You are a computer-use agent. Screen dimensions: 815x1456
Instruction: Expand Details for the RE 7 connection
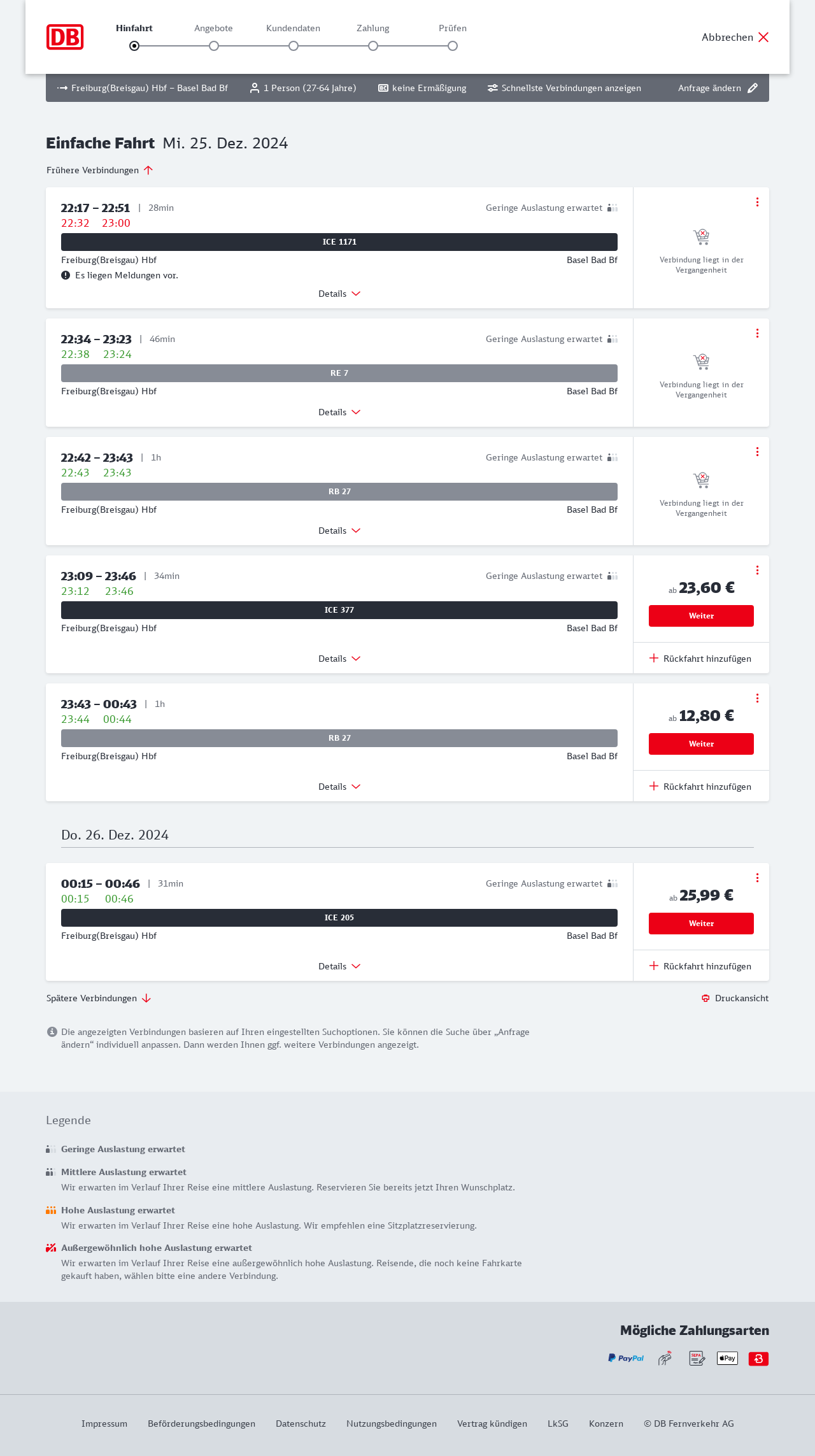(339, 412)
